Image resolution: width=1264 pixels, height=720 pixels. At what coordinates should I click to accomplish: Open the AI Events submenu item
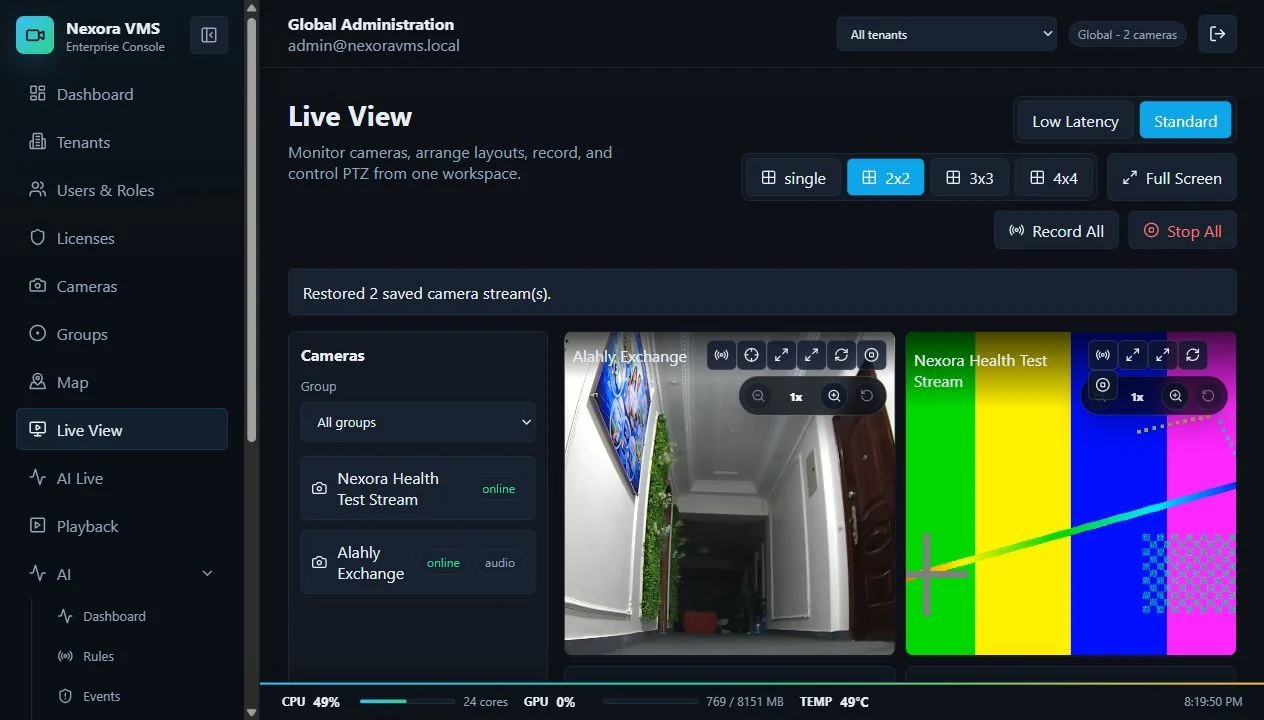(x=136, y=696)
